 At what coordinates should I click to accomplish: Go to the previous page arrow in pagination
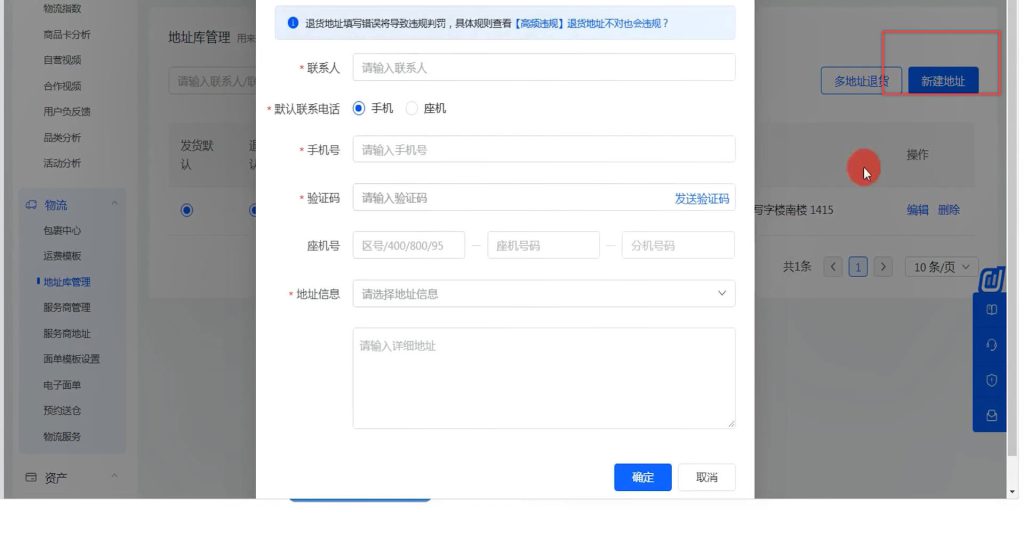(x=833, y=267)
